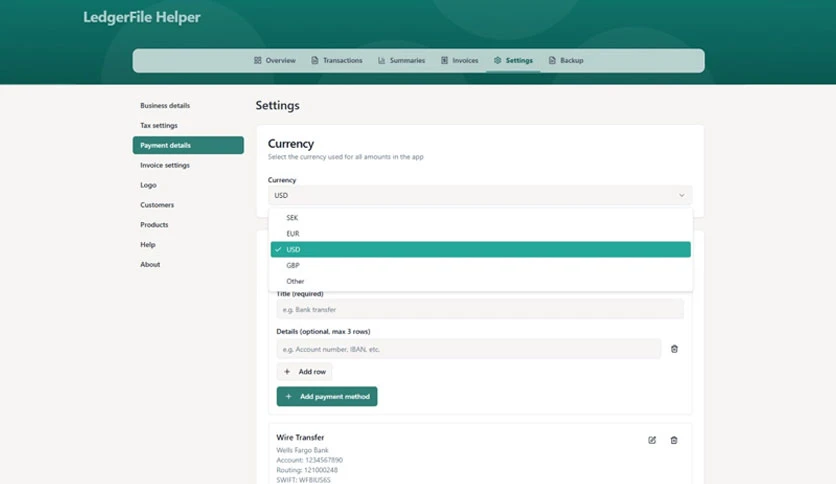Click the Invoices icon in navigation
The width and height of the screenshot is (836, 484).
(x=444, y=60)
